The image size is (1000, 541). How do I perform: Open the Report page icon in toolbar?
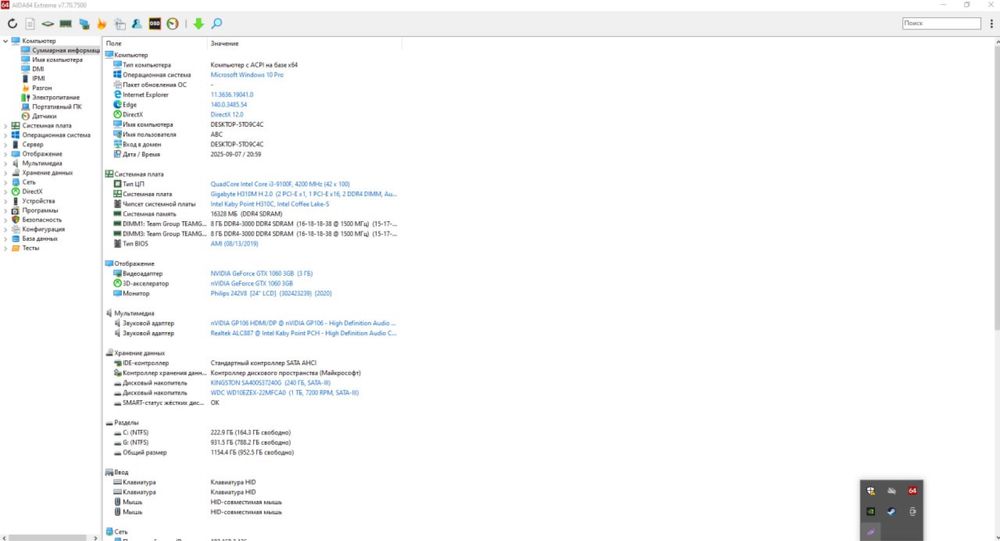30,24
